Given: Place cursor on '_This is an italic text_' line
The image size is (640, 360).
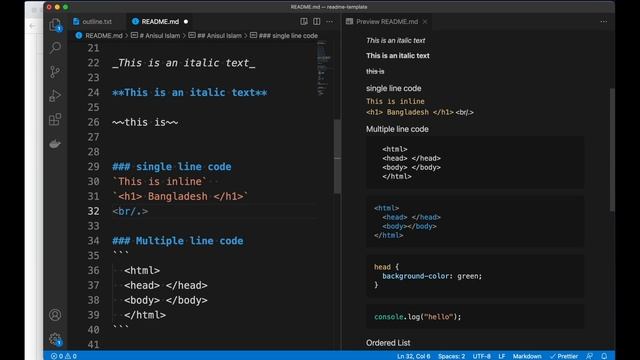Looking at the screenshot, I should (x=184, y=63).
